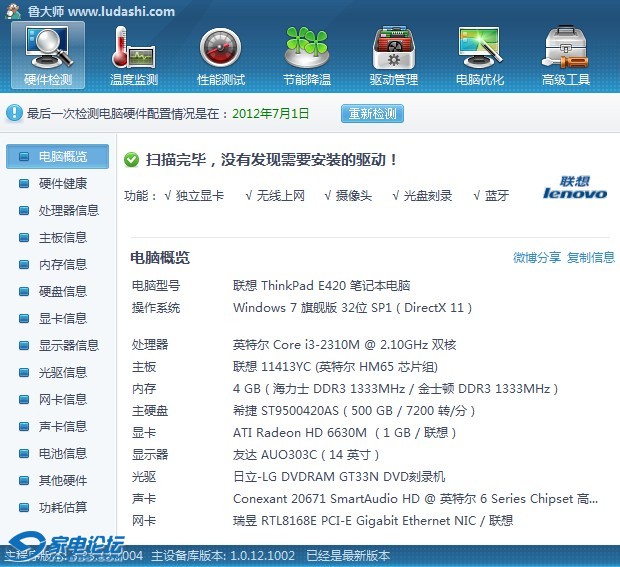Click the icon beside 声卡信息

pos(24,426)
